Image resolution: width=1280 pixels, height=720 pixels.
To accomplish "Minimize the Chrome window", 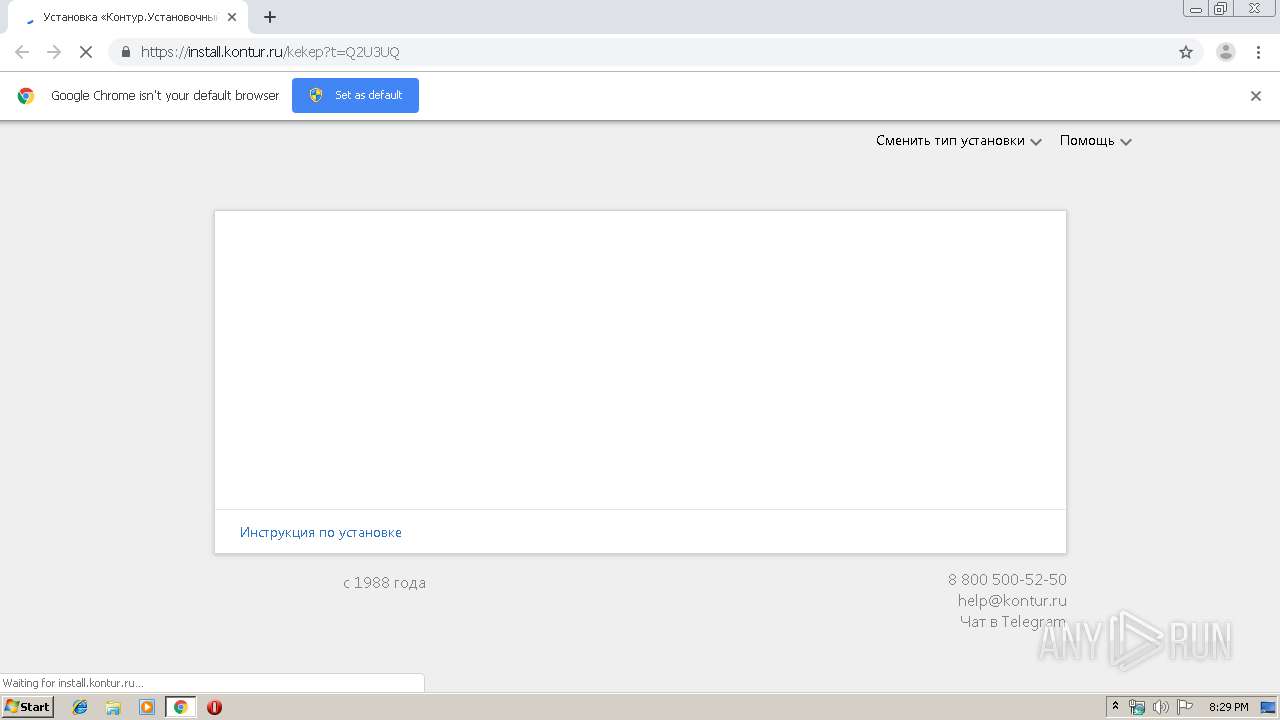I will pos(1196,8).
